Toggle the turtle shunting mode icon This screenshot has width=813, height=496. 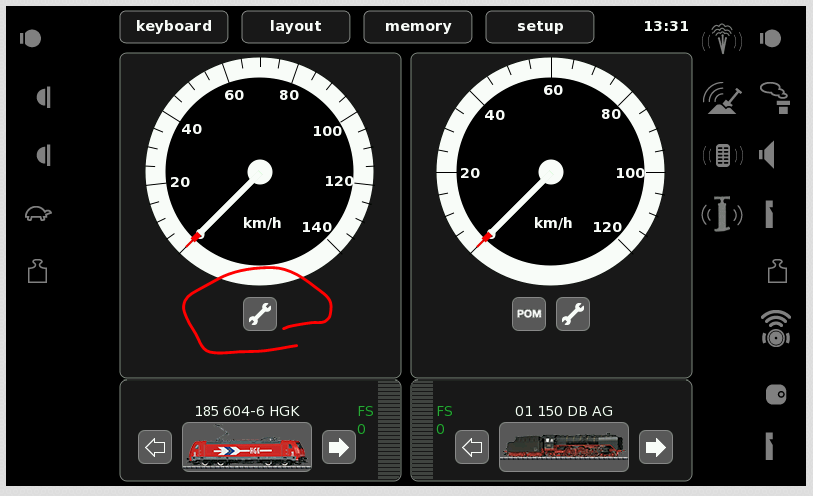coord(38,213)
